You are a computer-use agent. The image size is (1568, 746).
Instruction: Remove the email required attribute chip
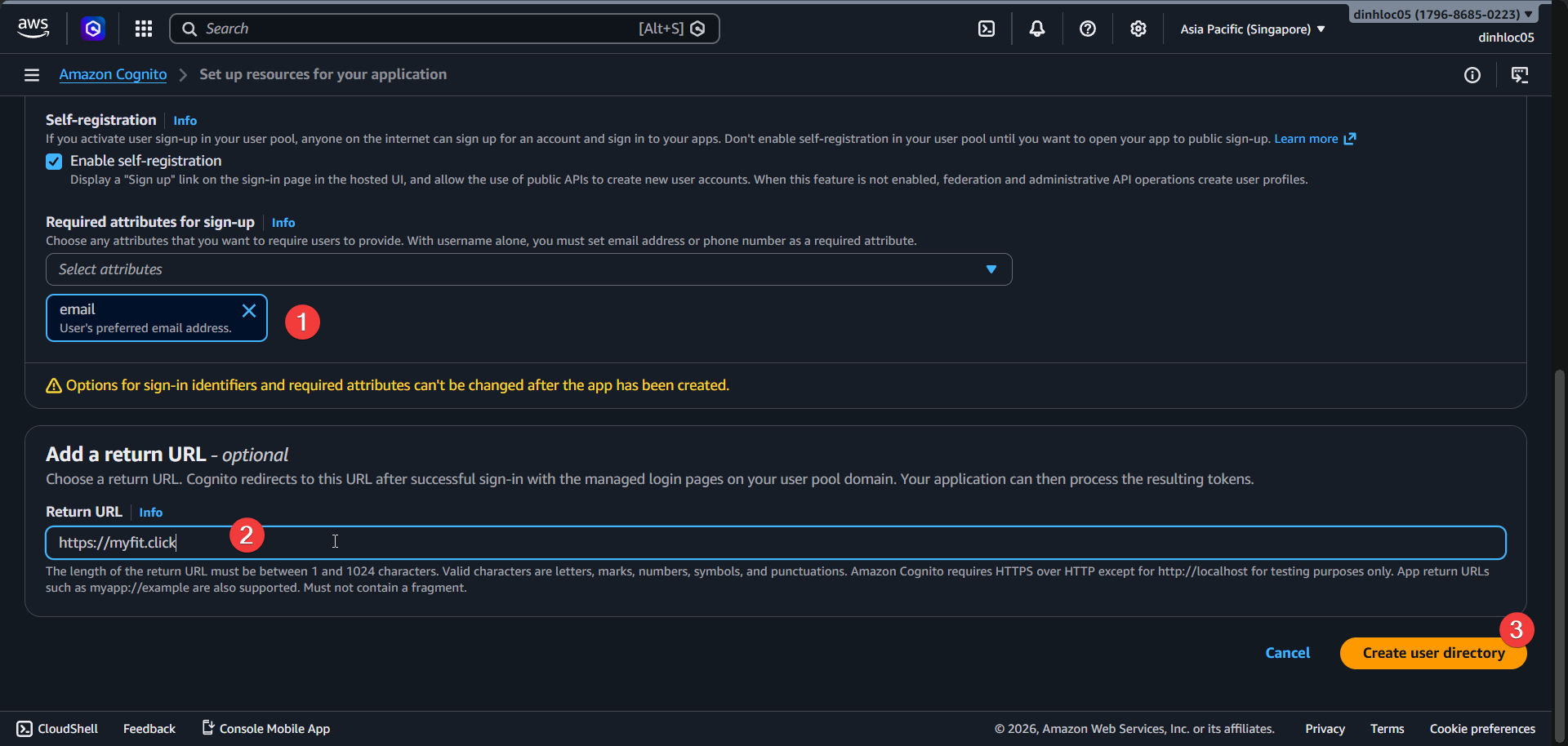(249, 311)
